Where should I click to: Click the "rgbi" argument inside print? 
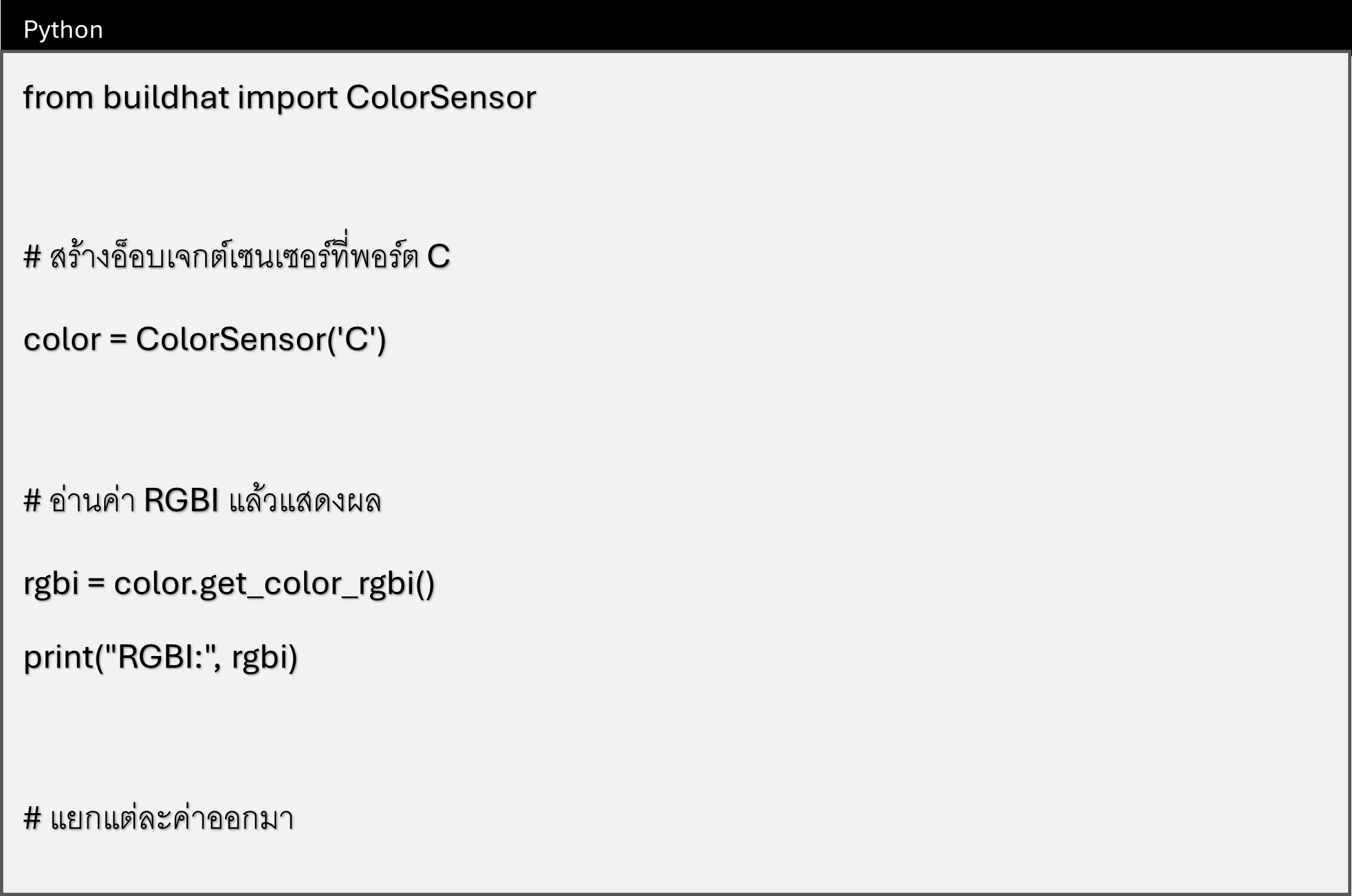[x=260, y=657]
